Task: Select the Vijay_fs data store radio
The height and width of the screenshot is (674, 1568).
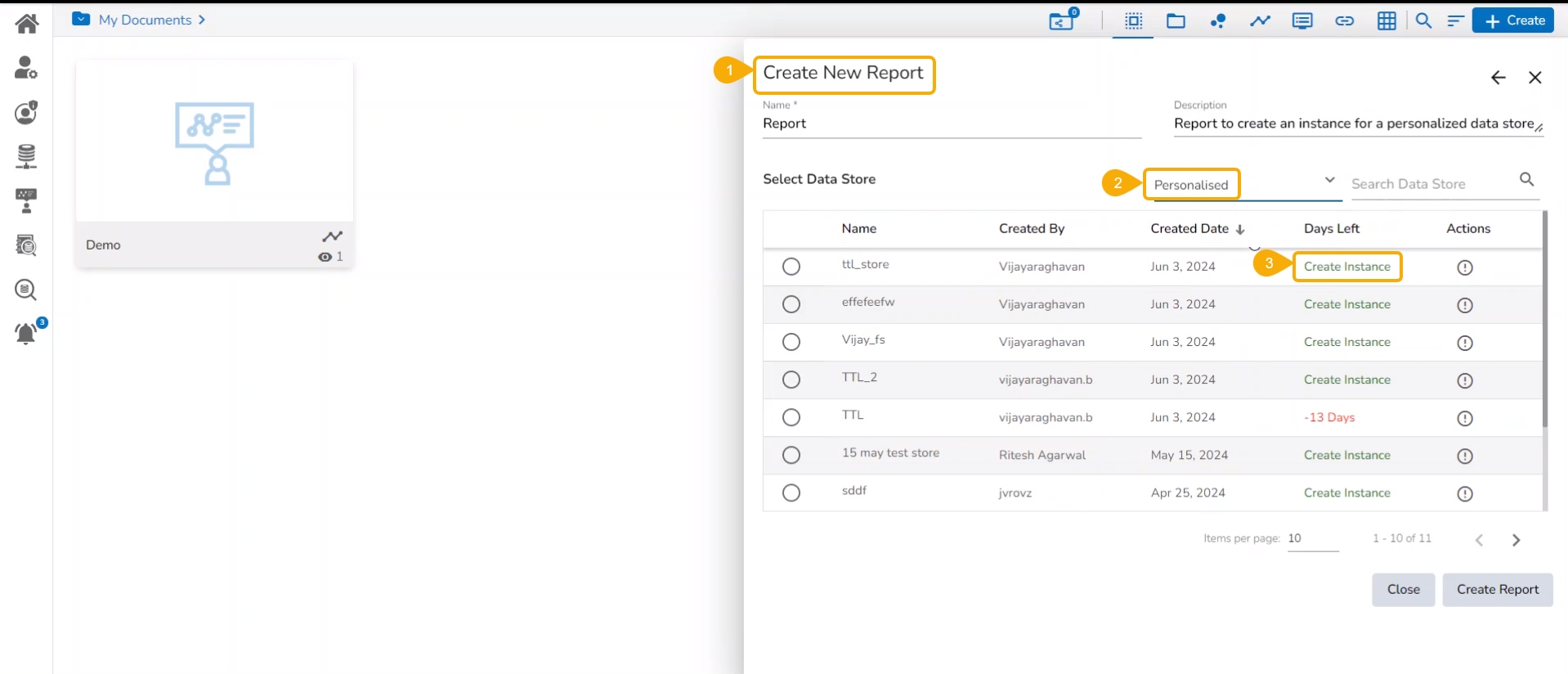Action: pyautogui.click(x=791, y=342)
